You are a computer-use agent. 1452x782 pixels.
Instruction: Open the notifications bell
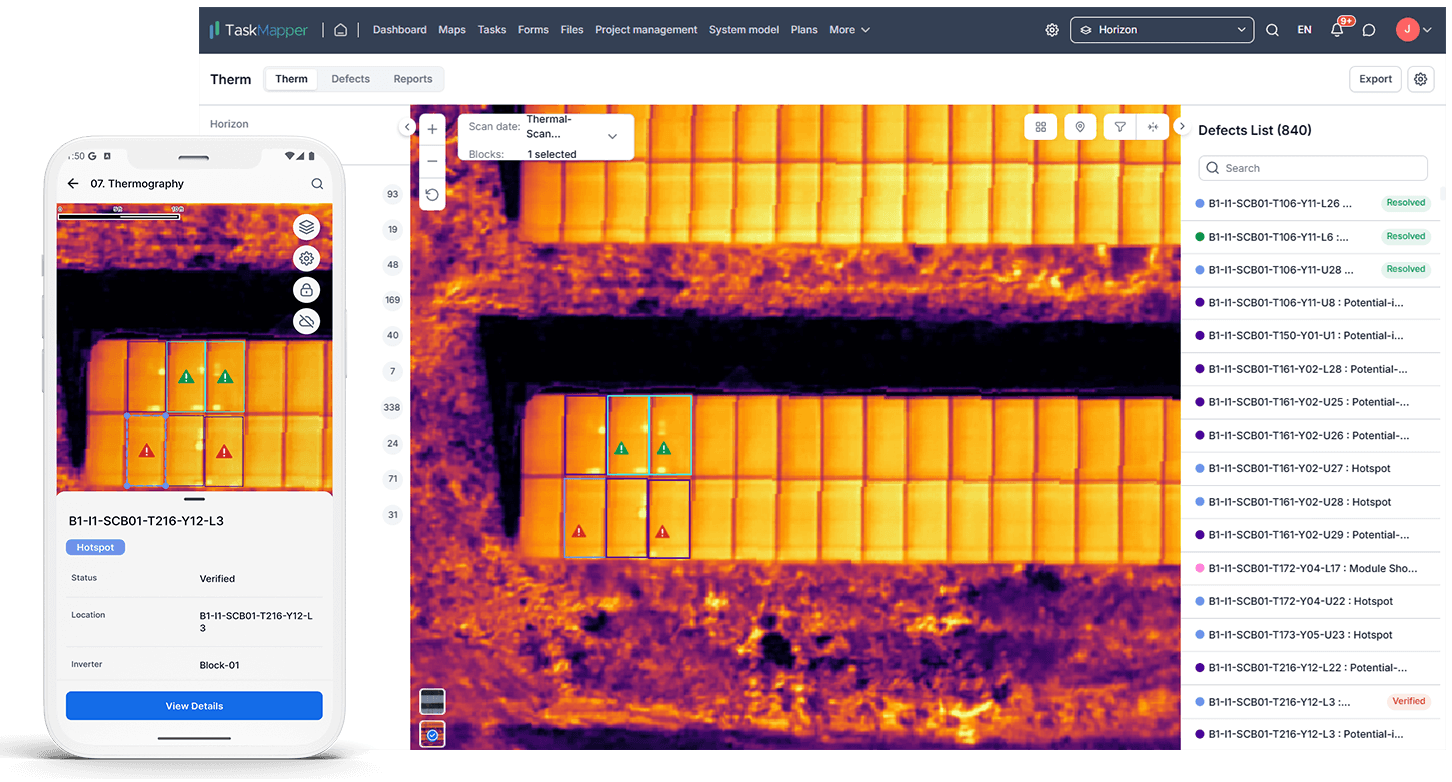tap(1337, 30)
